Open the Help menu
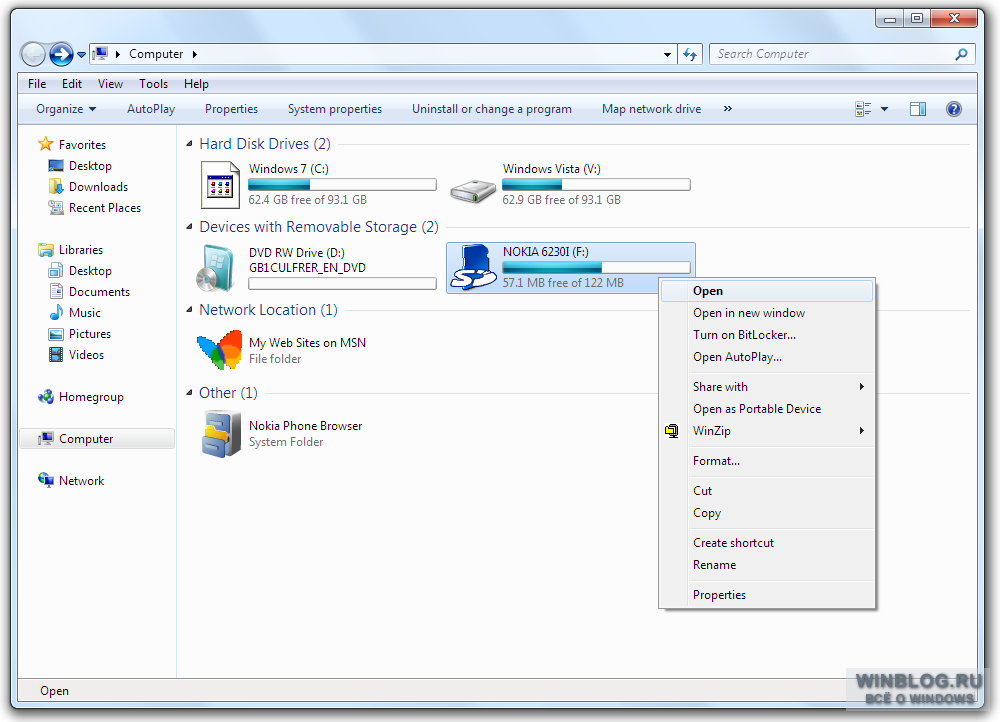The image size is (1000, 722). coord(196,84)
